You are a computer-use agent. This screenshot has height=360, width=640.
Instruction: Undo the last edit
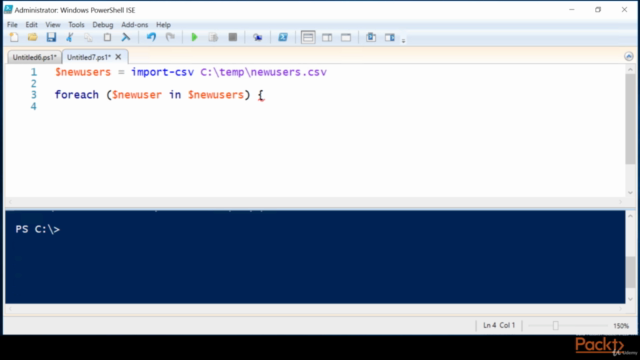151,38
